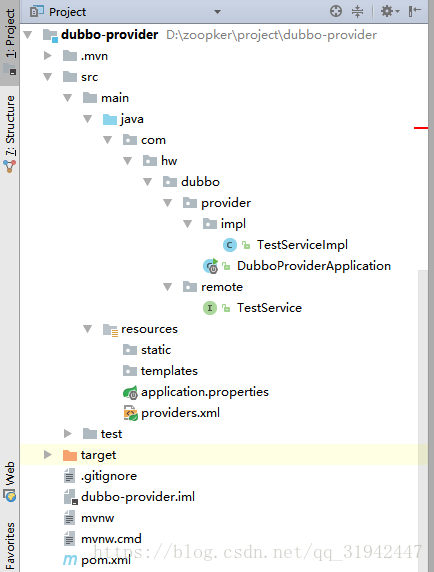Click the .gitignore file icon

(69, 476)
